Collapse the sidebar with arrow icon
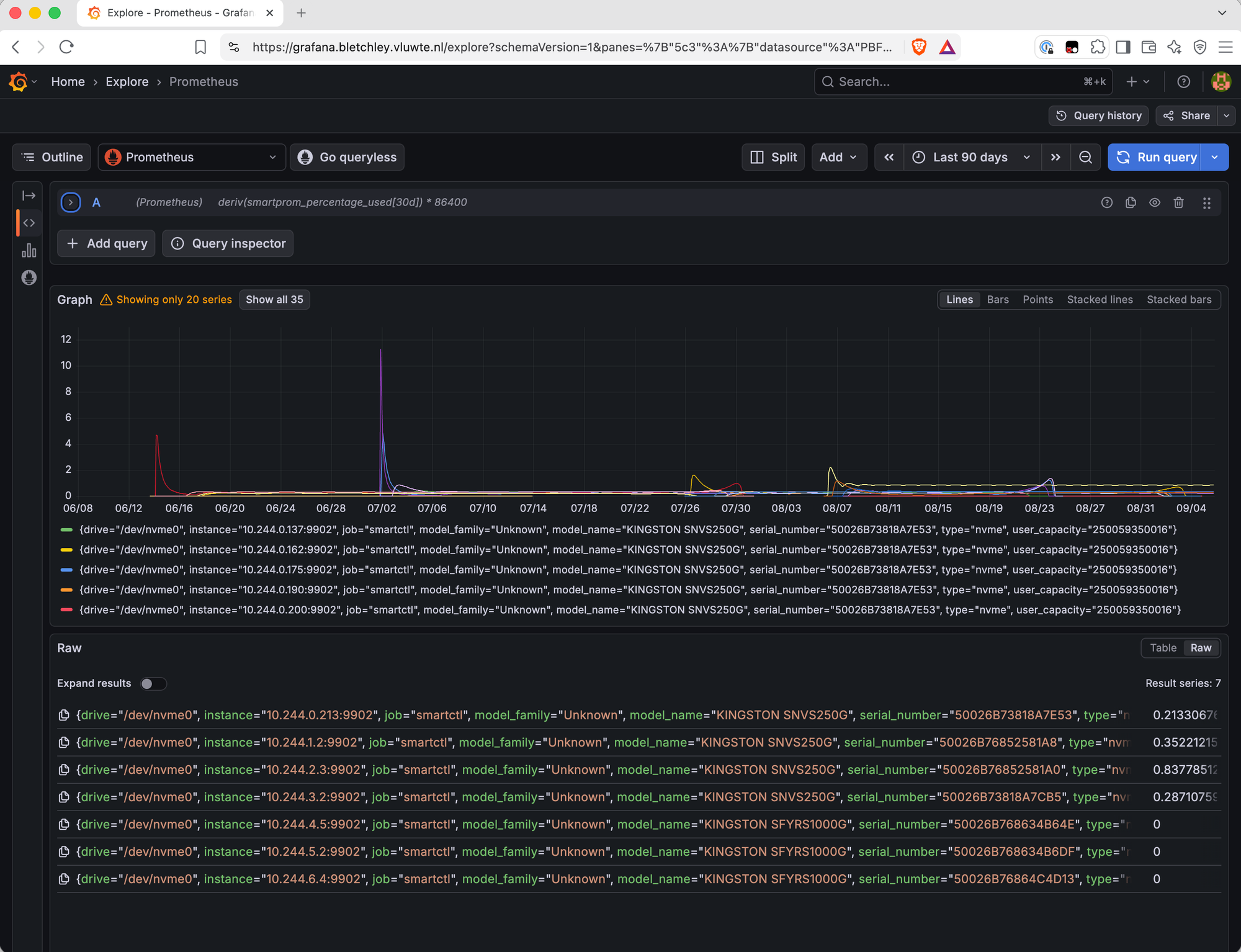 29,195
